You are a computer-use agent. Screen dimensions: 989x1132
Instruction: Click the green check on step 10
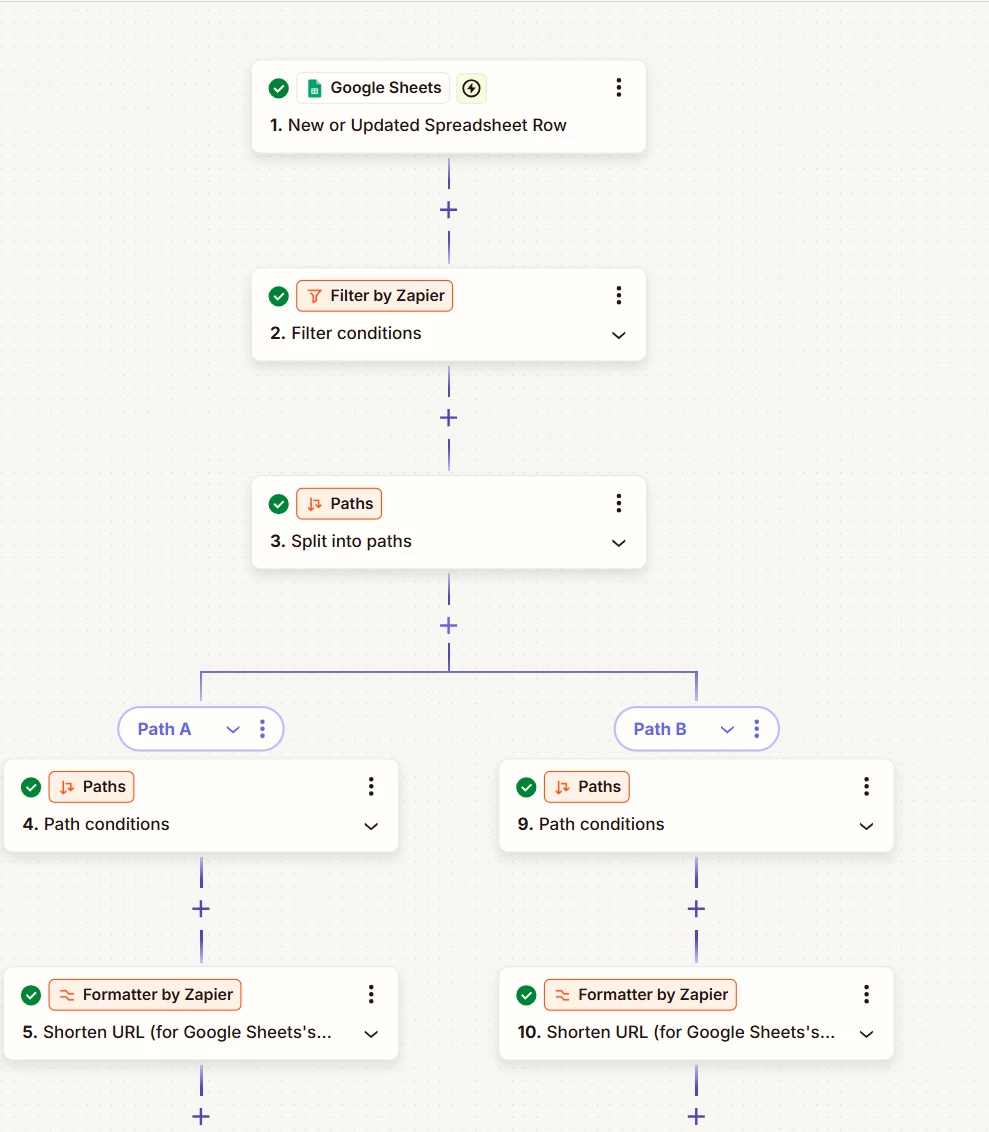[x=526, y=995]
